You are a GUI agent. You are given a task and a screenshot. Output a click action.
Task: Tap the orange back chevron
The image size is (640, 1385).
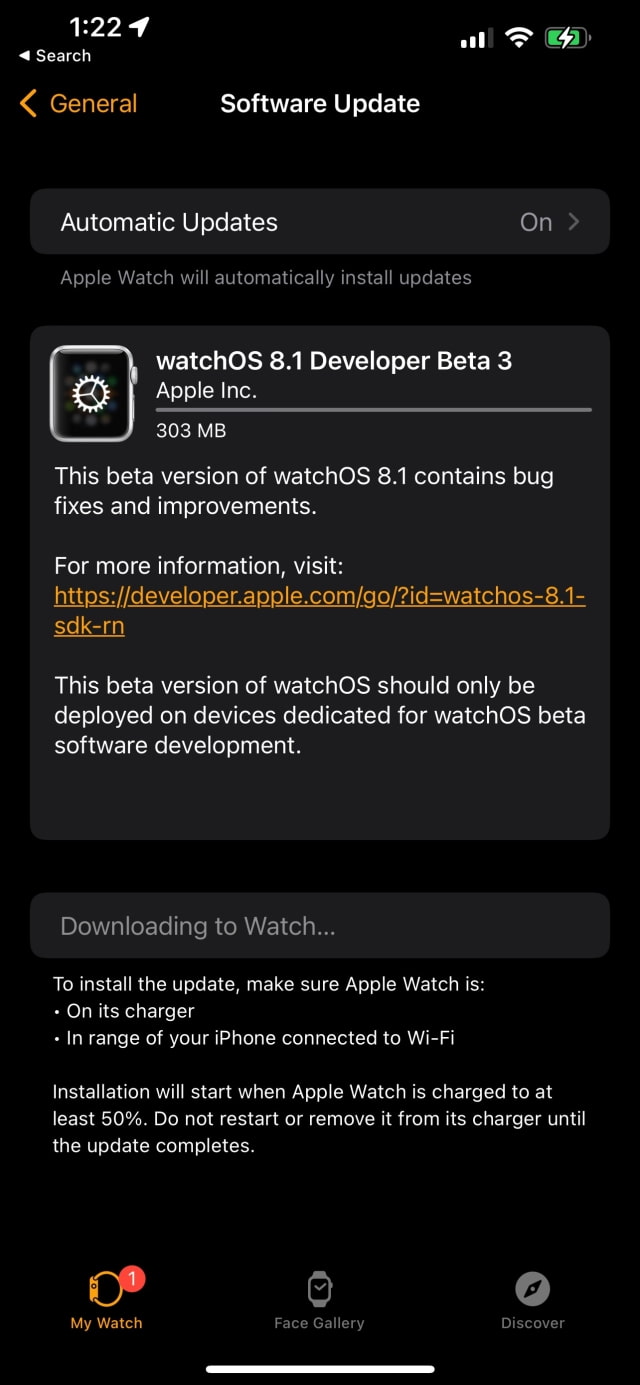click(28, 103)
